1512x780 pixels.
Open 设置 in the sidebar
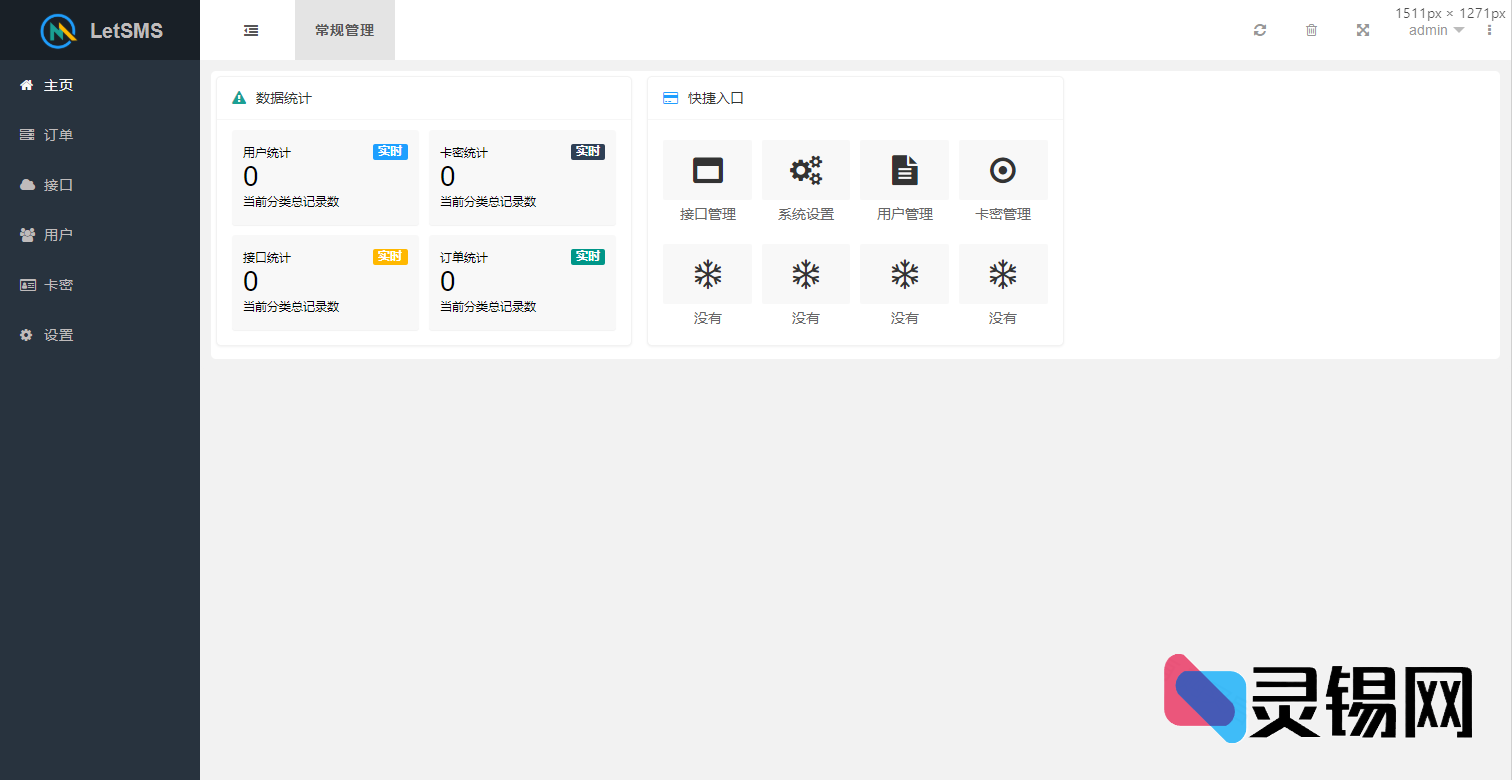(58, 335)
